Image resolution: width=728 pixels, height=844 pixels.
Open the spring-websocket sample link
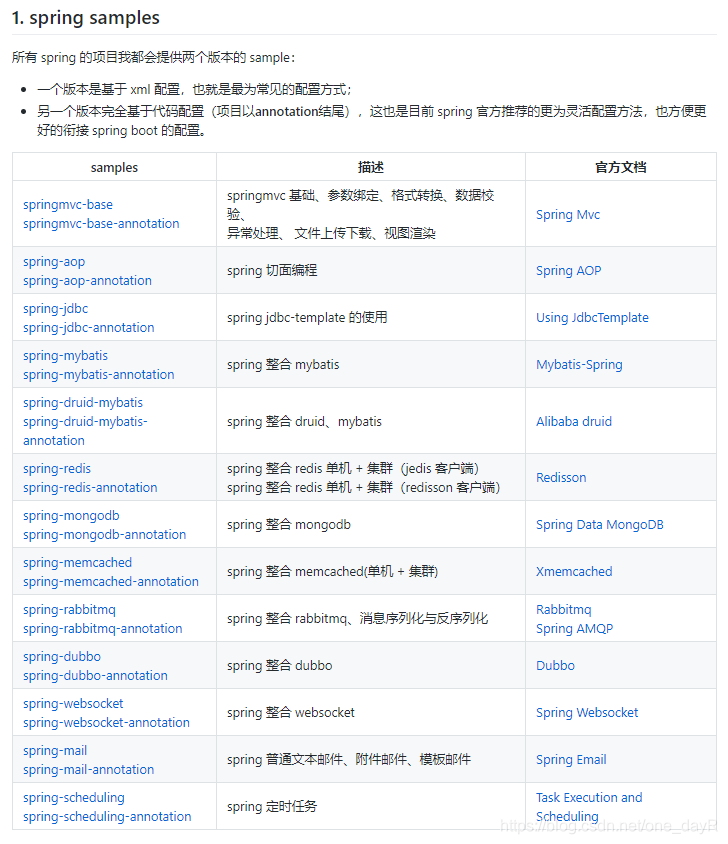[73, 704]
